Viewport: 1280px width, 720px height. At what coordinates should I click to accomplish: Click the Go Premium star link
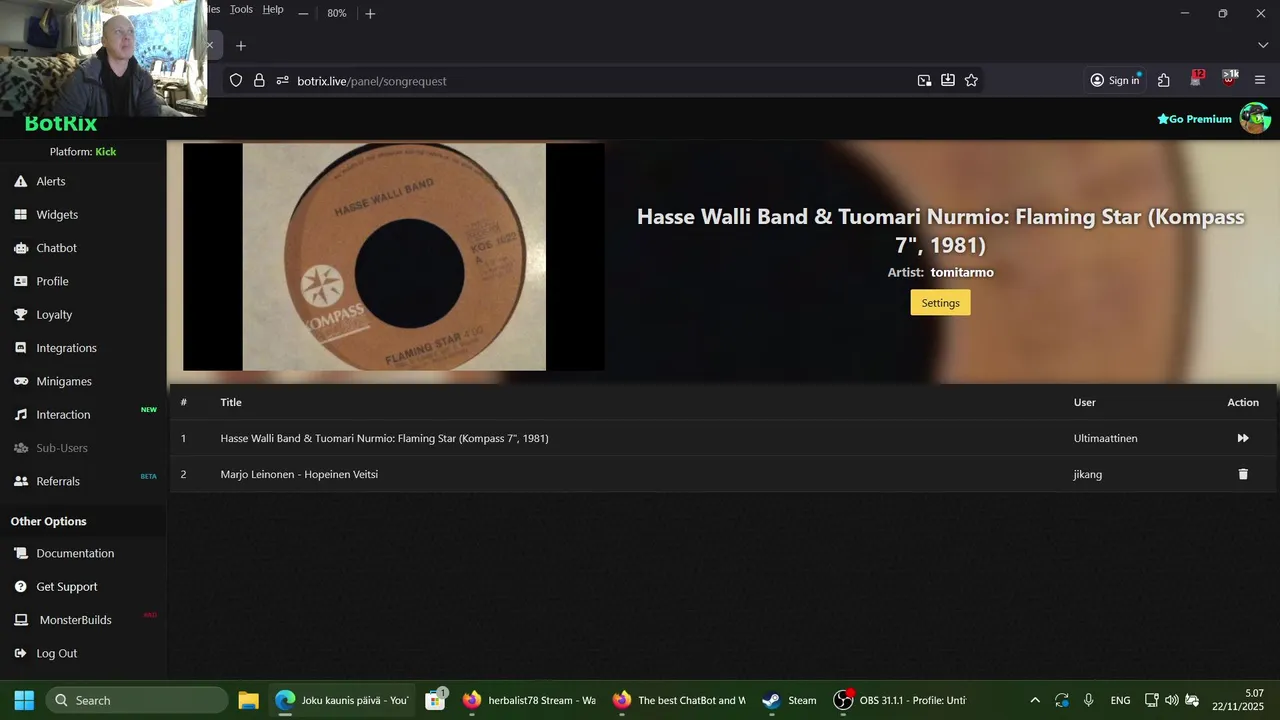[x=1194, y=119]
